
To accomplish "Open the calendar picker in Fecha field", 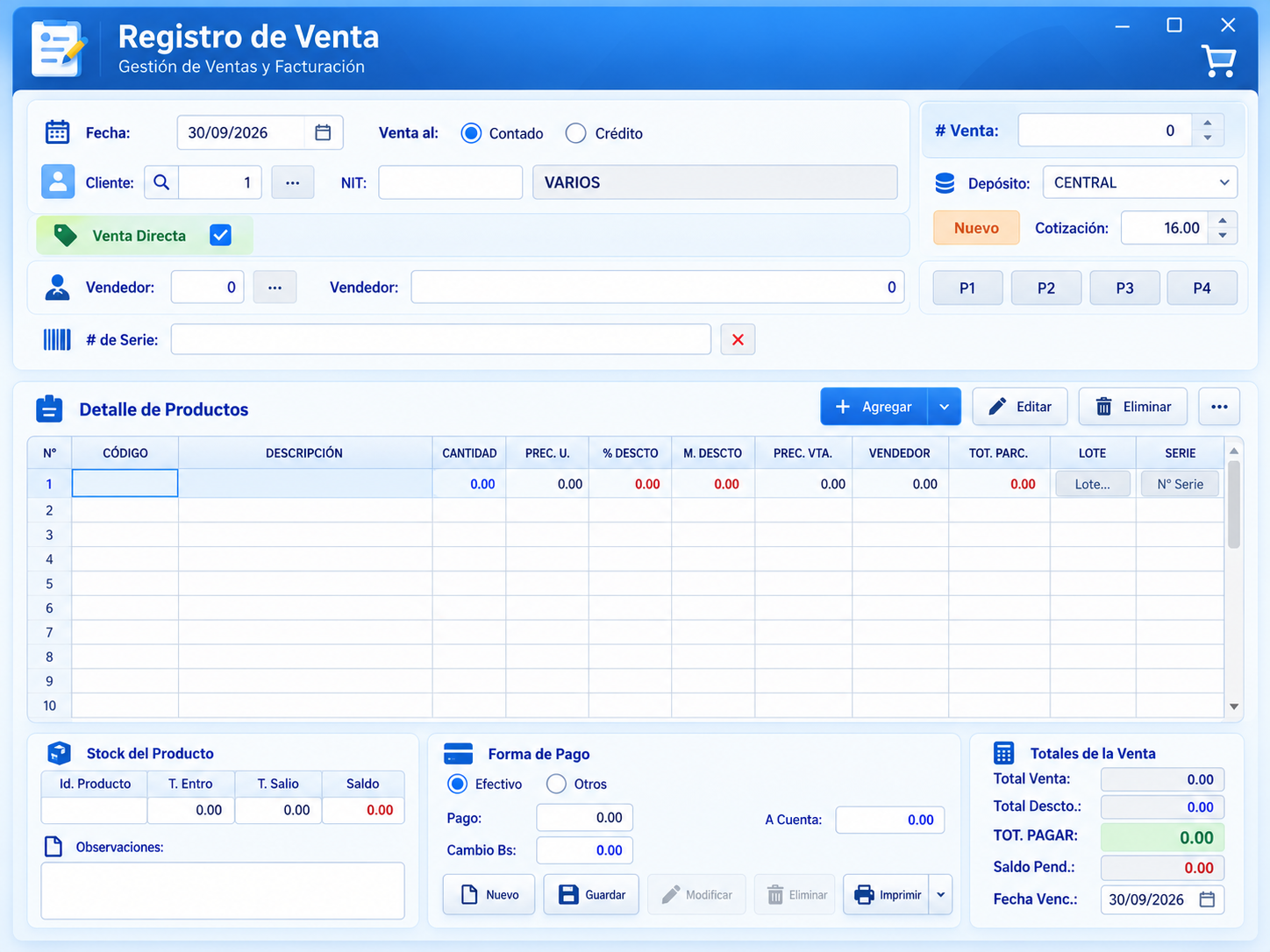I will [323, 132].
